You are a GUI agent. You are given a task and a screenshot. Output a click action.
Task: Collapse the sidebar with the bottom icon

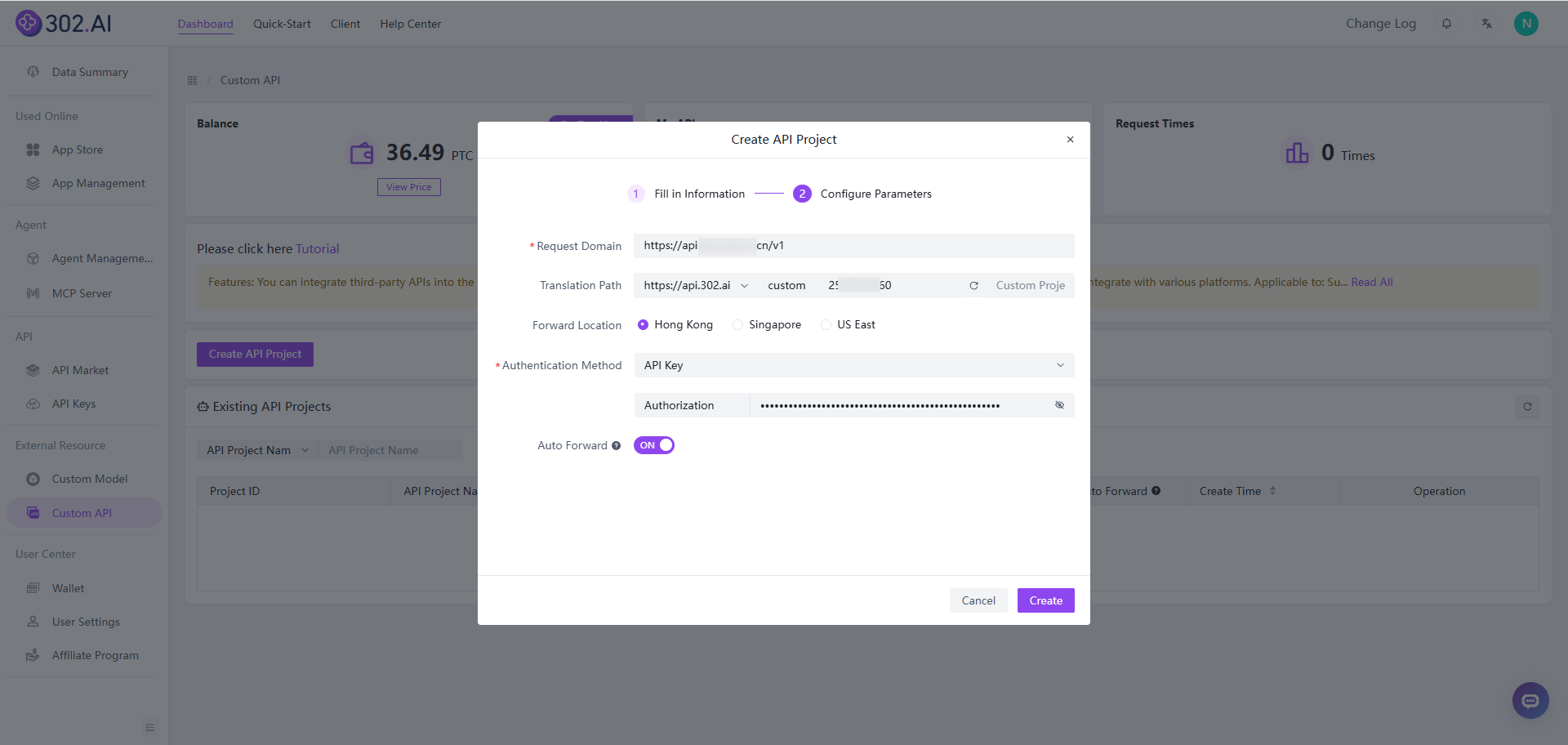pyautogui.click(x=149, y=727)
